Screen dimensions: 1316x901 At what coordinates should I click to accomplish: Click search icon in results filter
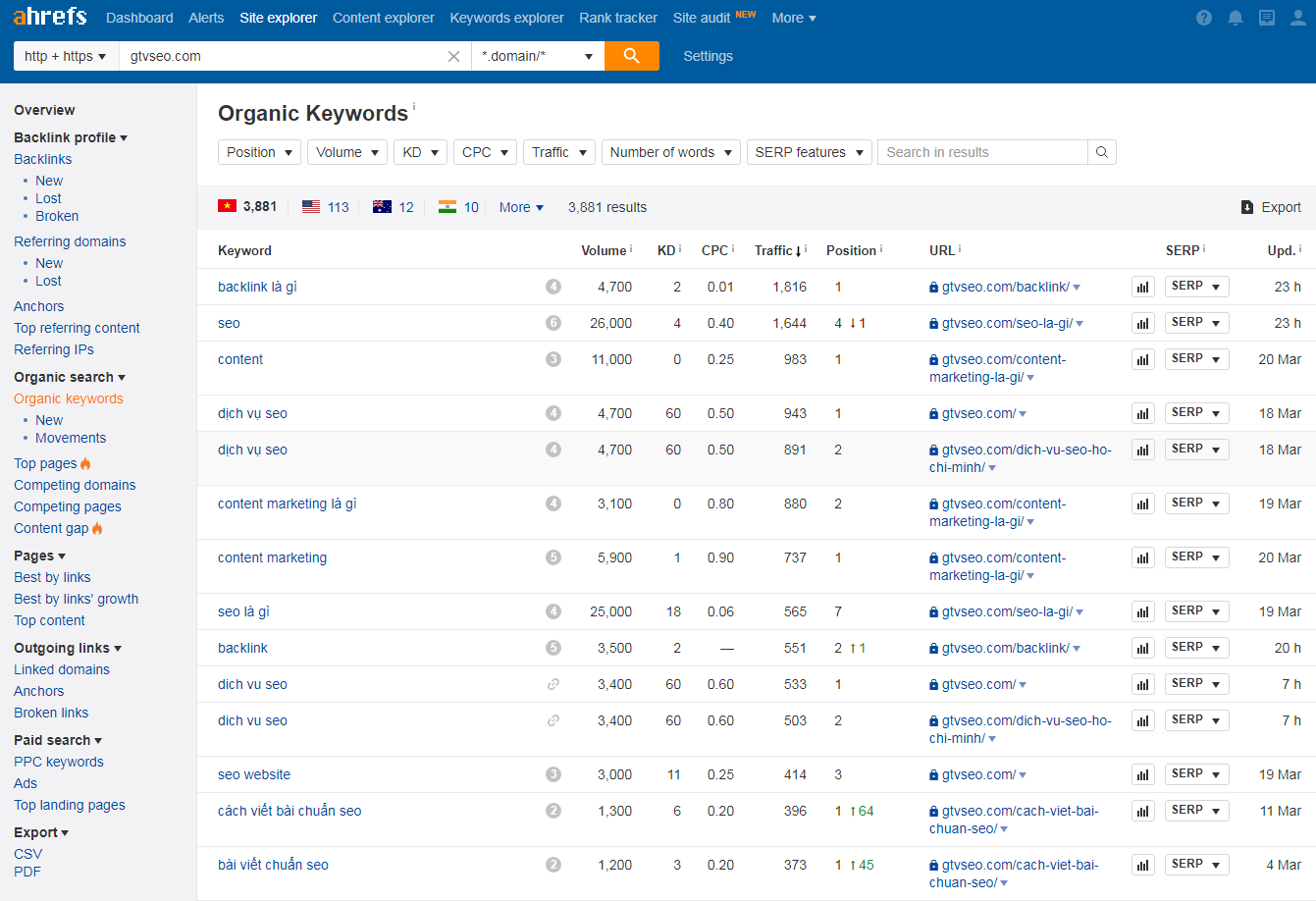tap(1102, 152)
